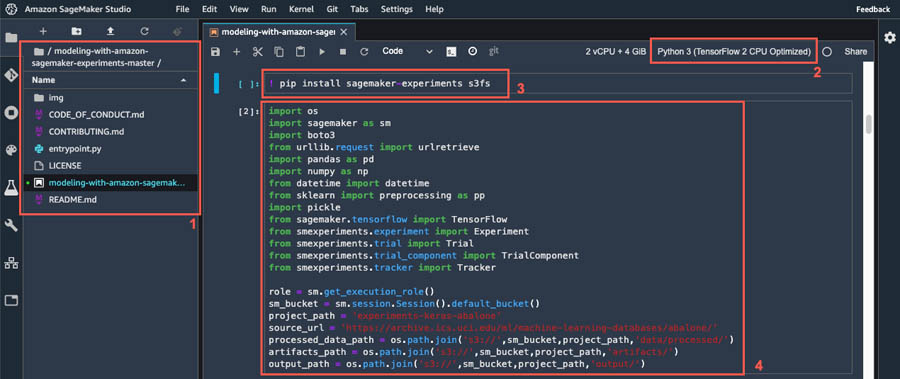Create a new folder in file browser
This screenshot has width=900, height=379.
[x=76, y=31]
